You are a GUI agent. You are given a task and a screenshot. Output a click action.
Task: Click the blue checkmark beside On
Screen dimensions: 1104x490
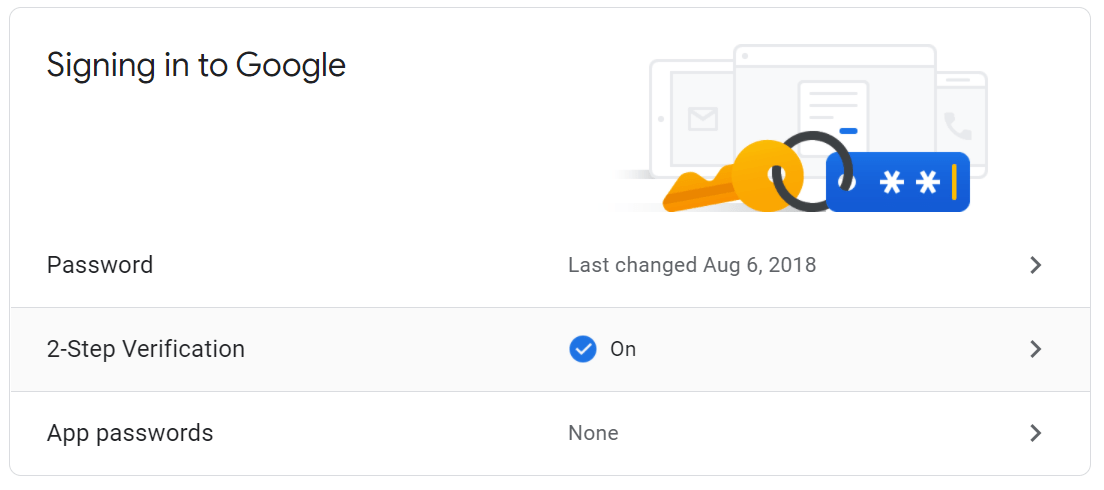click(x=582, y=349)
